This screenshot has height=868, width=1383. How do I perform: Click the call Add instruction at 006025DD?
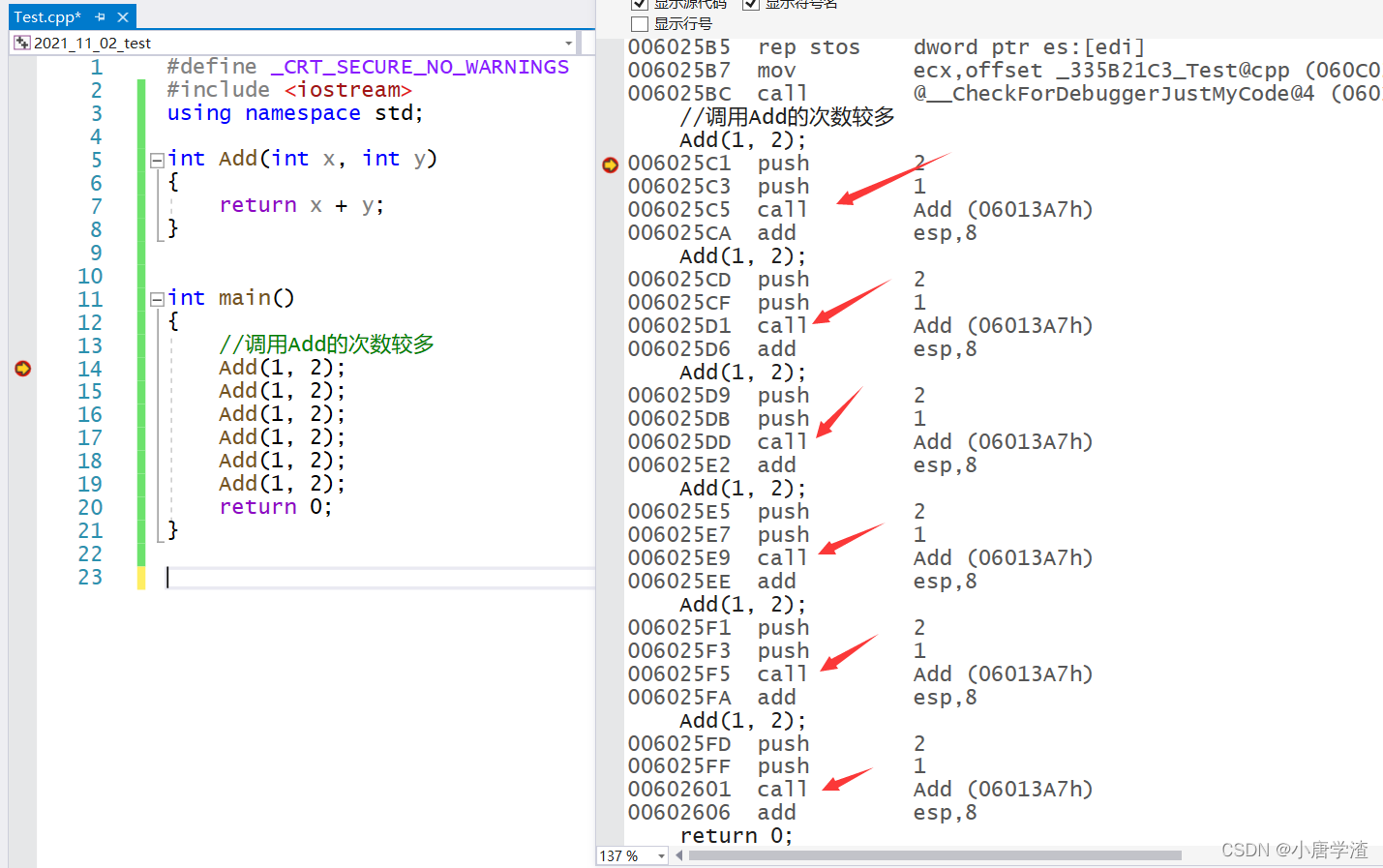pyautogui.click(x=860, y=442)
